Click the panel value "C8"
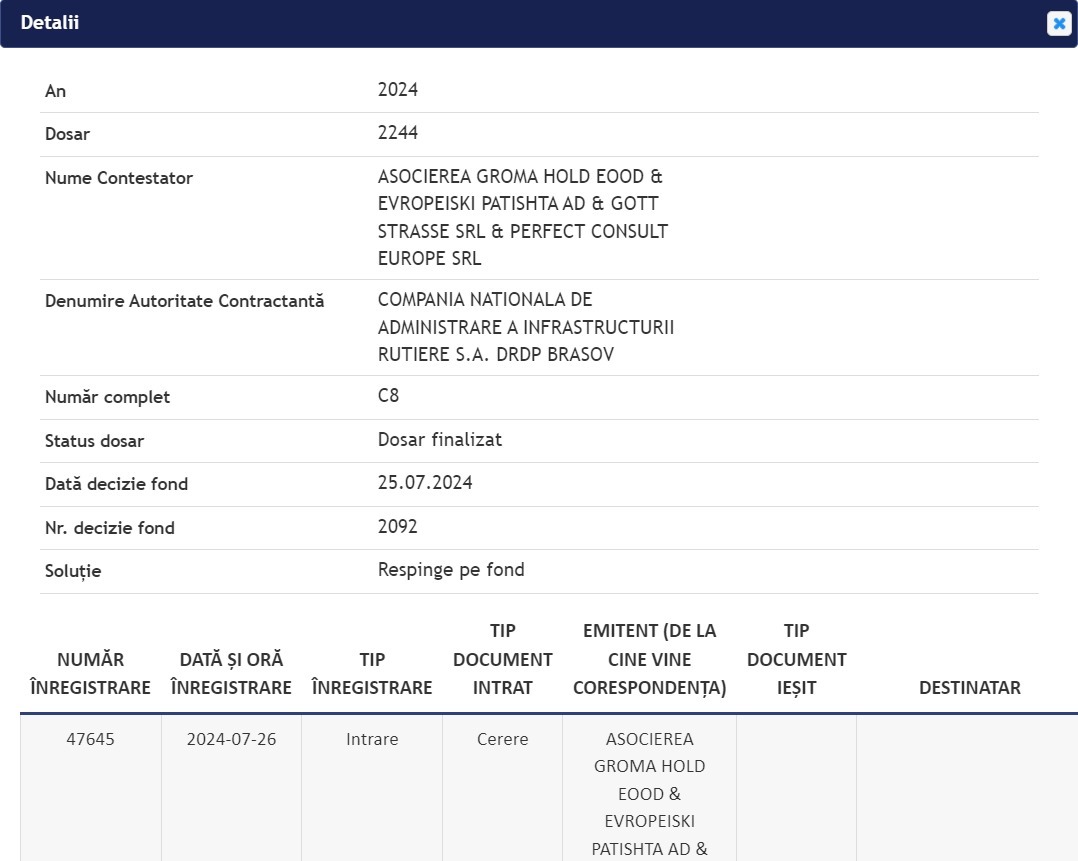The width and height of the screenshot is (1078, 861). pos(388,395)
